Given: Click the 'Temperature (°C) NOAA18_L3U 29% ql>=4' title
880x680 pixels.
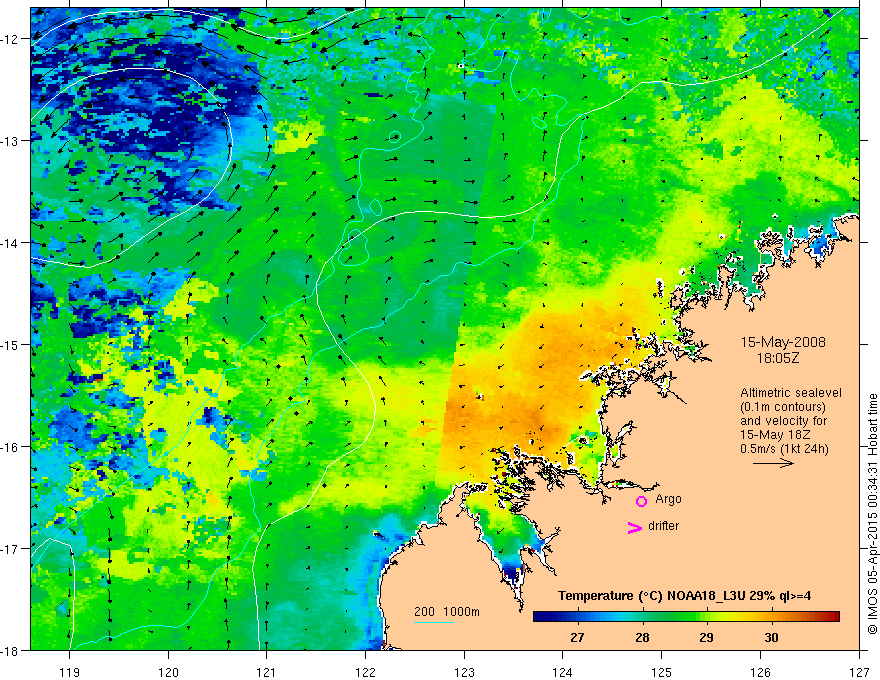Looking at the screenshot, I should click(x=684, y=596).
